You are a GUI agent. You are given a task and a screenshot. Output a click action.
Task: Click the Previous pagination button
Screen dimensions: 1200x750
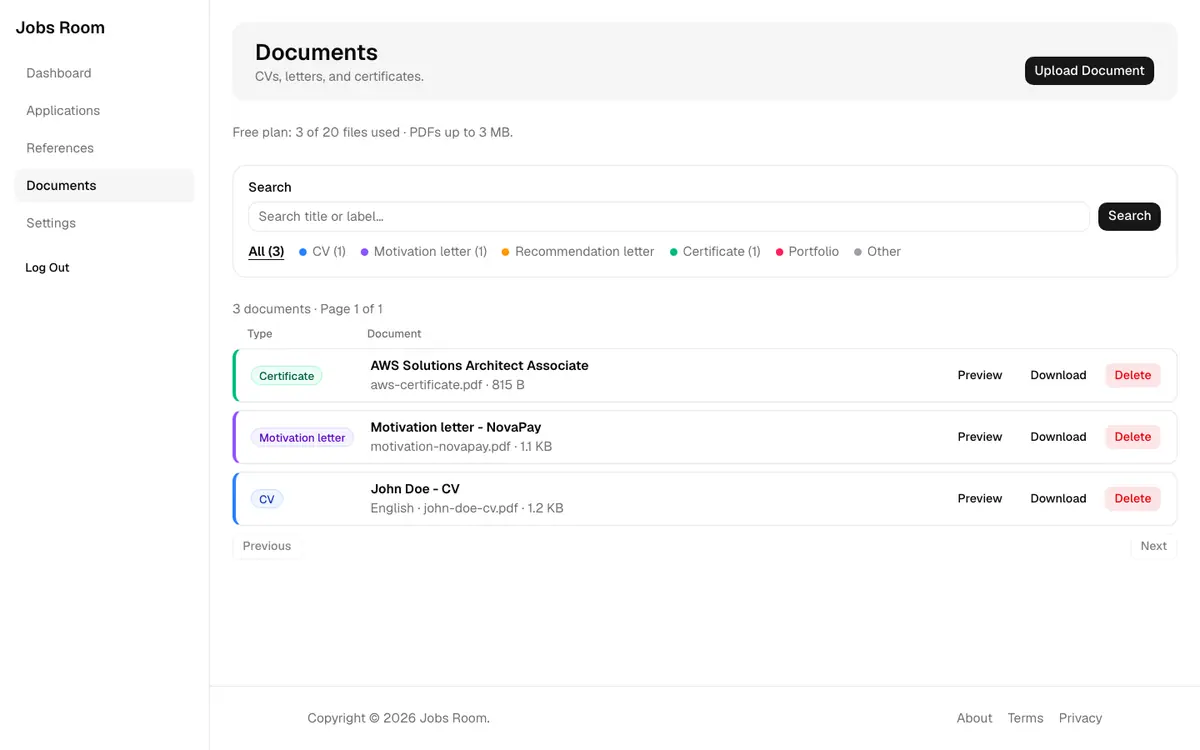click(267, 546)
